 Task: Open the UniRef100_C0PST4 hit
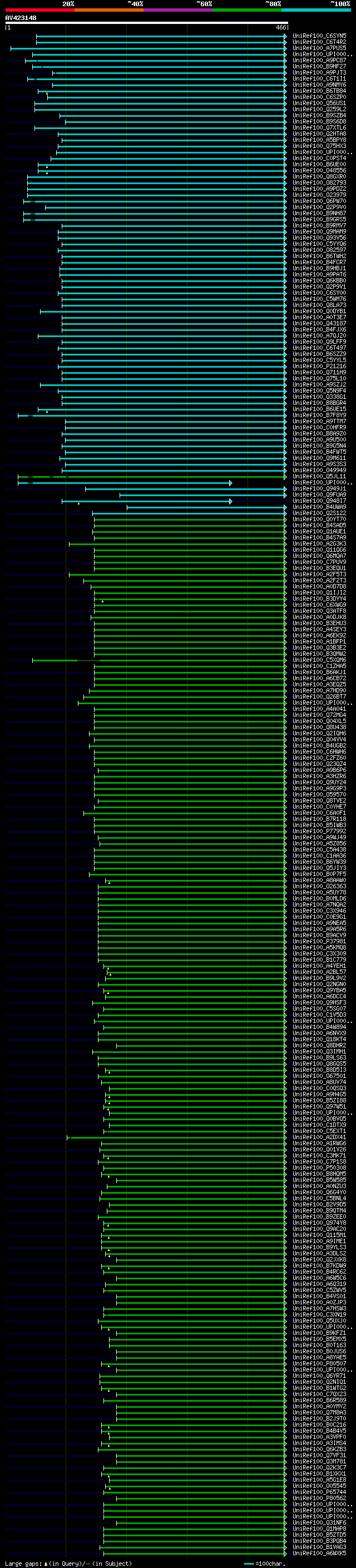[319, 159]
